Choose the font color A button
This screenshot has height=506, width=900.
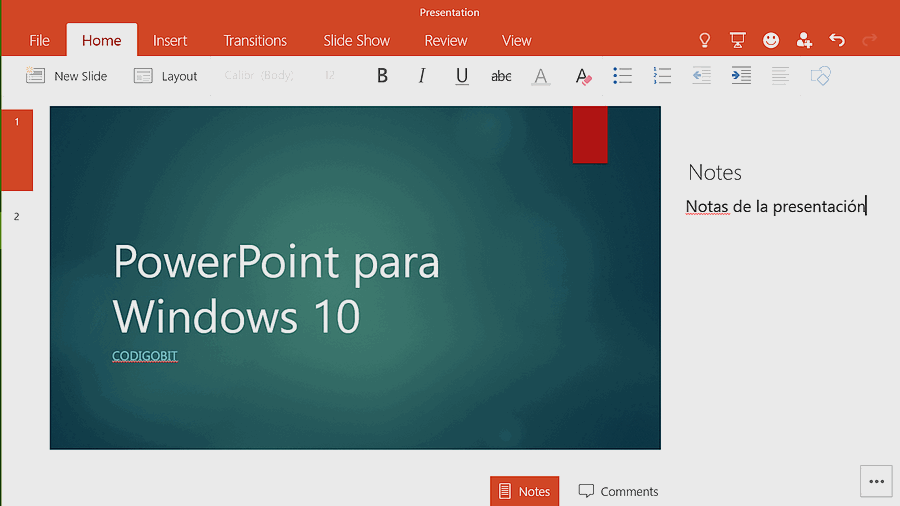(541, 76)
